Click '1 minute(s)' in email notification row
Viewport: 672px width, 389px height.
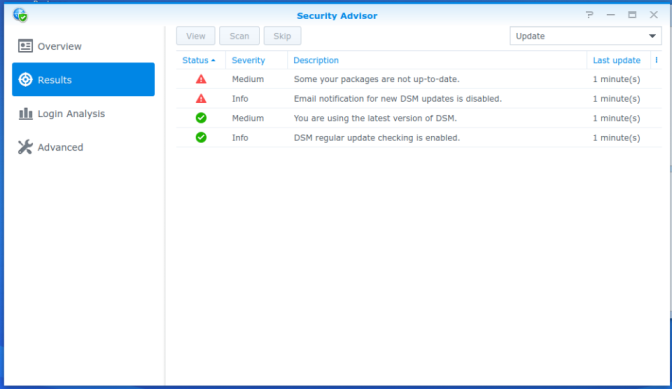[616, 99]
